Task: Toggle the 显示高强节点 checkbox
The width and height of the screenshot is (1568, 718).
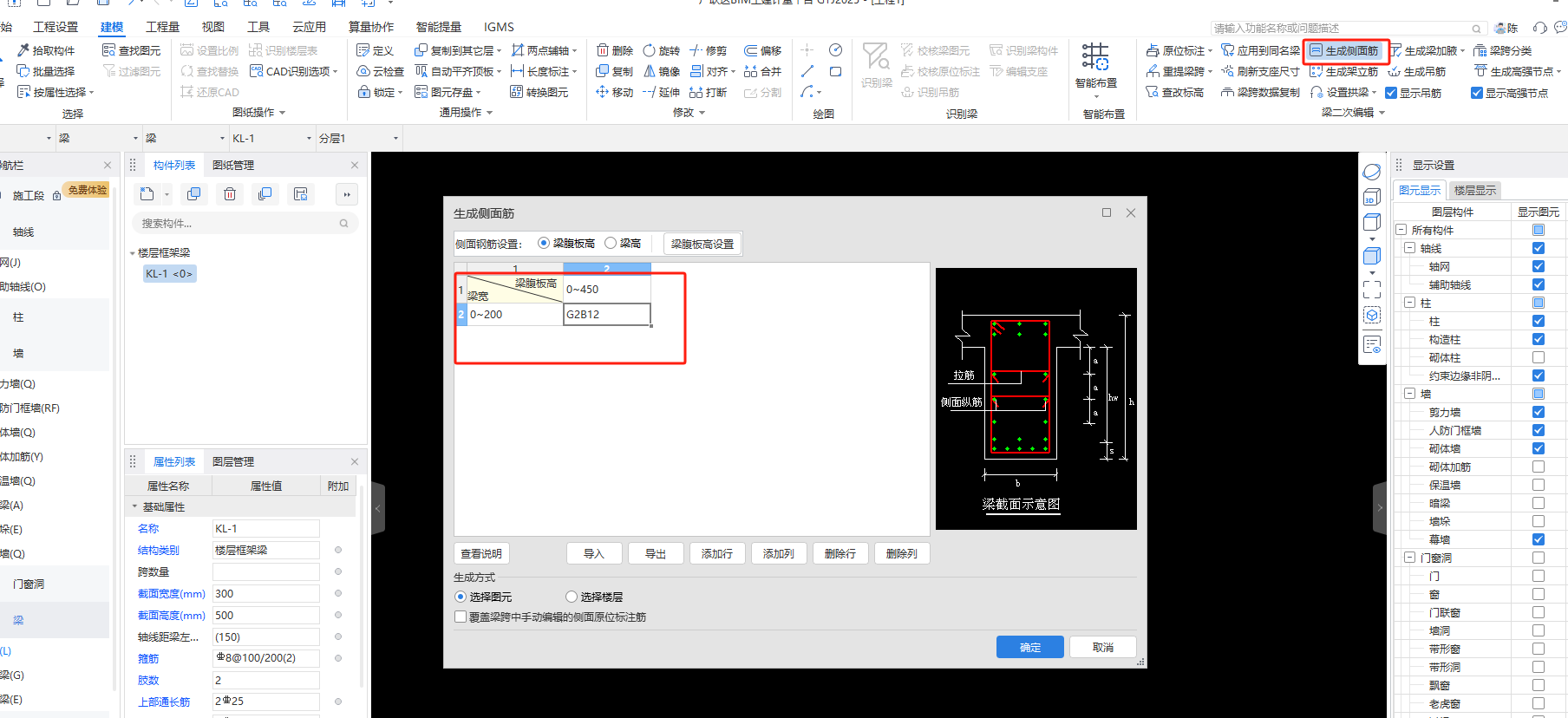Action: (x=1477, y=93)
